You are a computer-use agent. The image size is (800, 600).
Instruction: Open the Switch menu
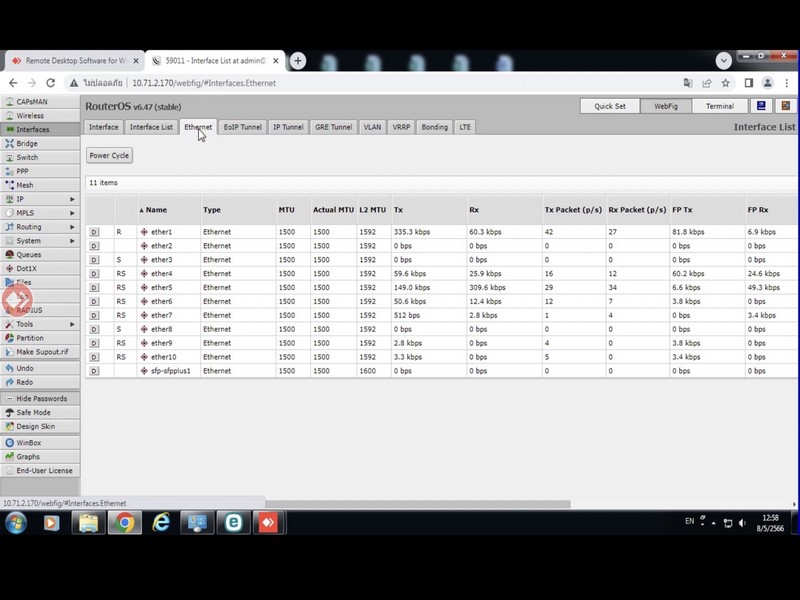[x=40, y=157]
